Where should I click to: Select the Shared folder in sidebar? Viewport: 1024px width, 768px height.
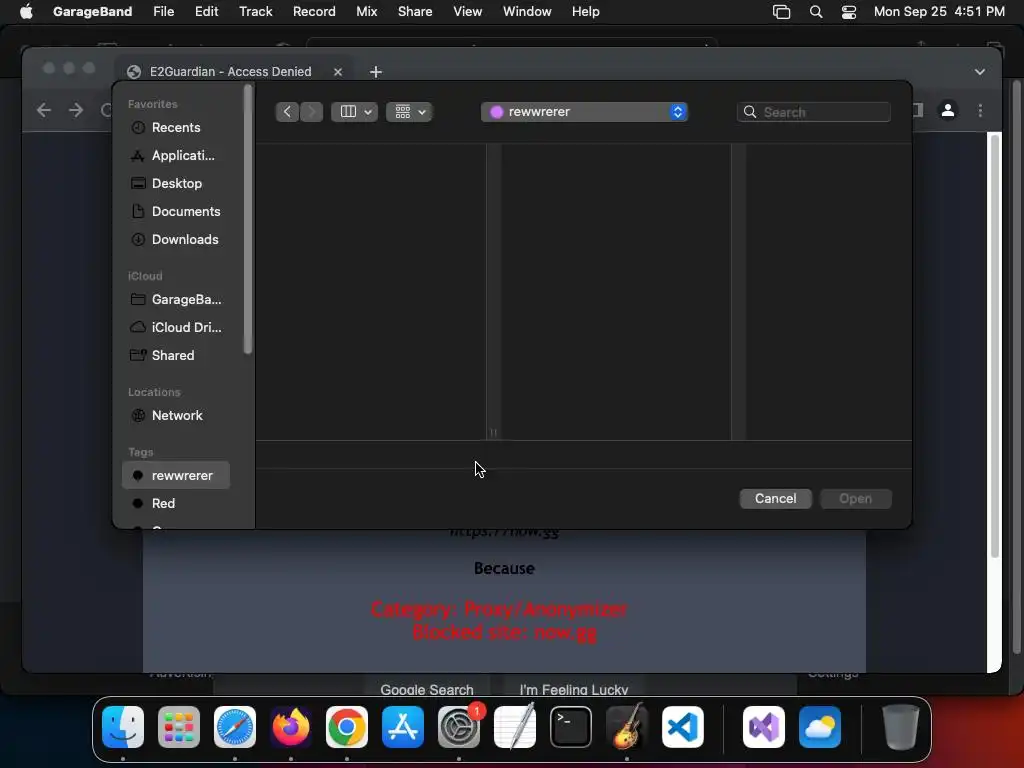click(175, 355)
